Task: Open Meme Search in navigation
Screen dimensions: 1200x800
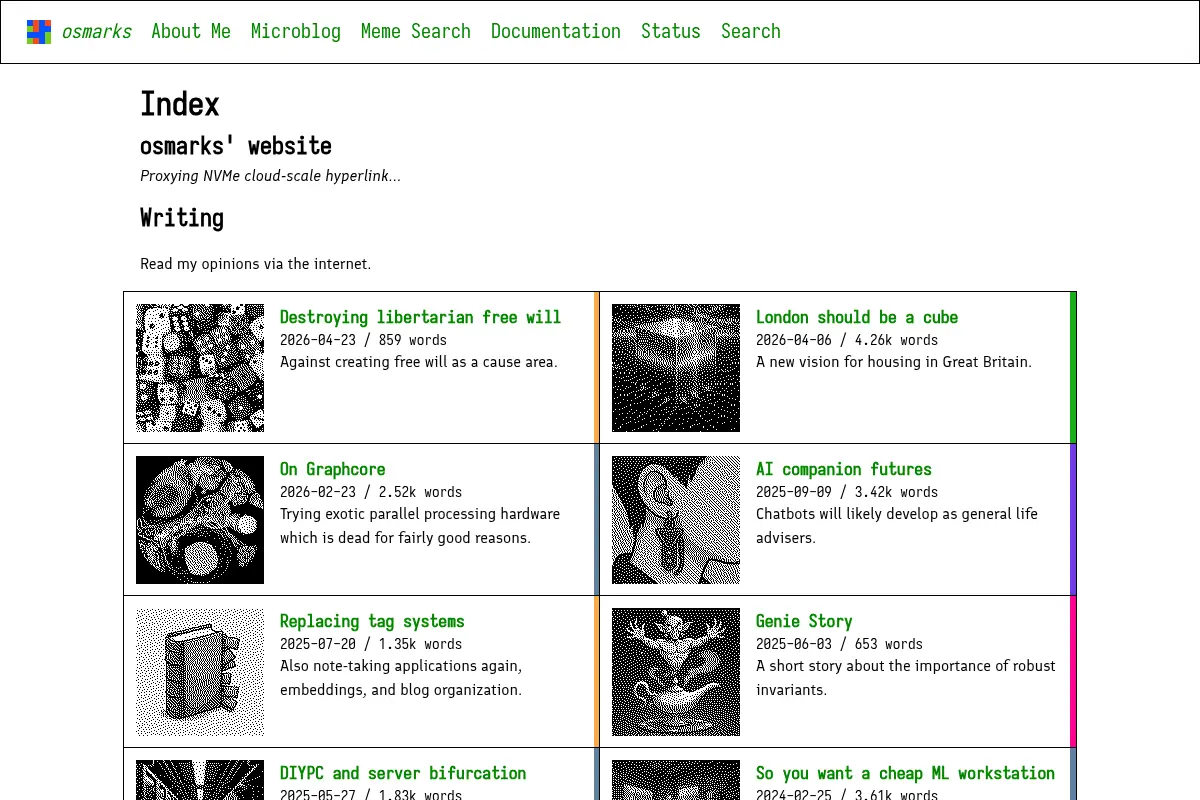Action: (x=416, y=32)
